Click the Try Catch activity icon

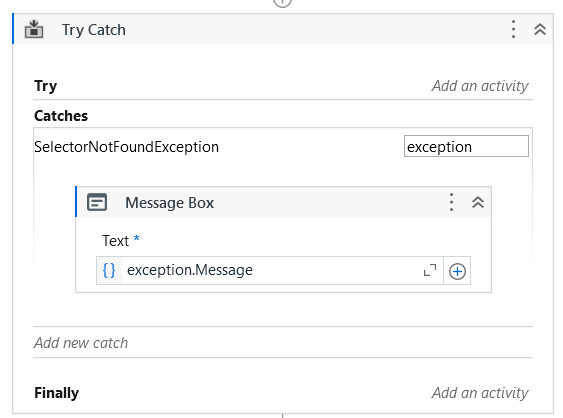pos(34,29)
